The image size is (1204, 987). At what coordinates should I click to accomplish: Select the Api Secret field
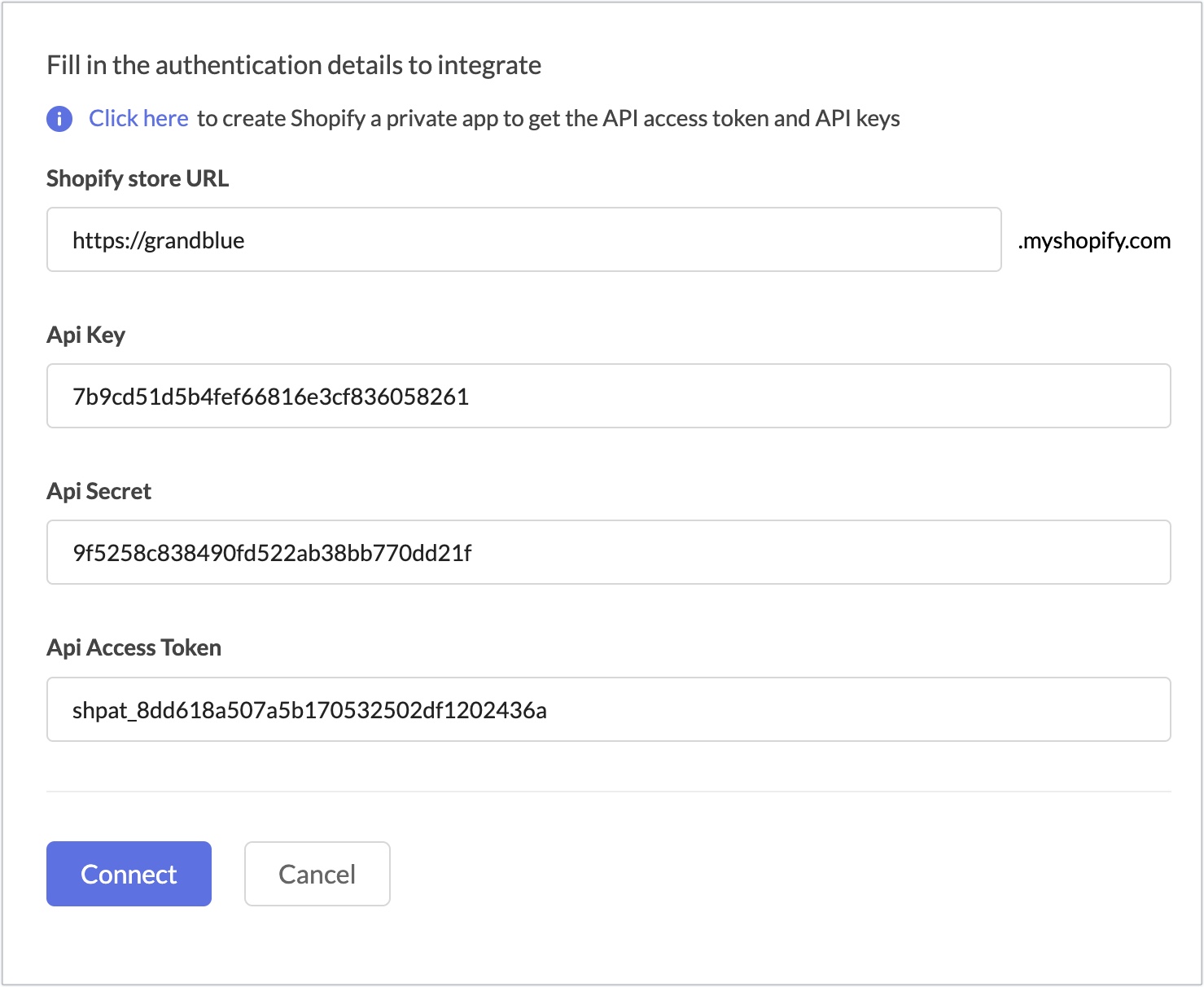point(608,552)
